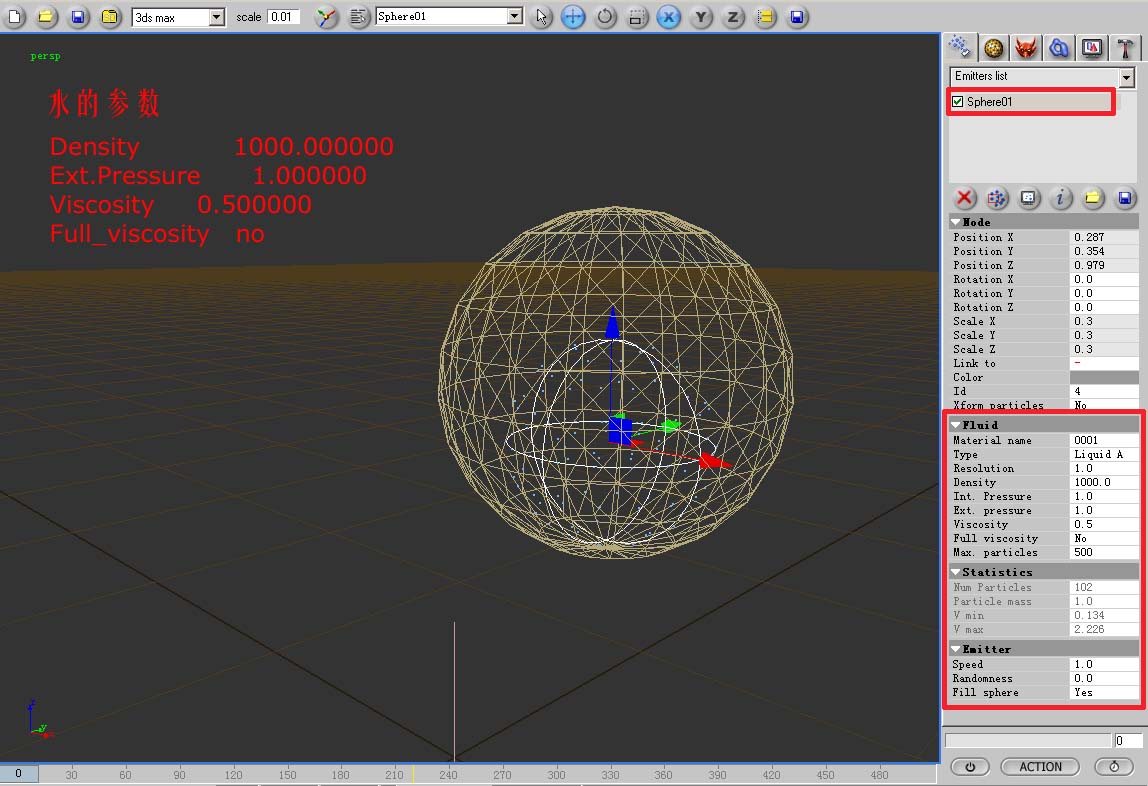Click frame 300 on the timeline
Image resolution: width=1148 pixels, height=786 pixels.
(556, 774)
